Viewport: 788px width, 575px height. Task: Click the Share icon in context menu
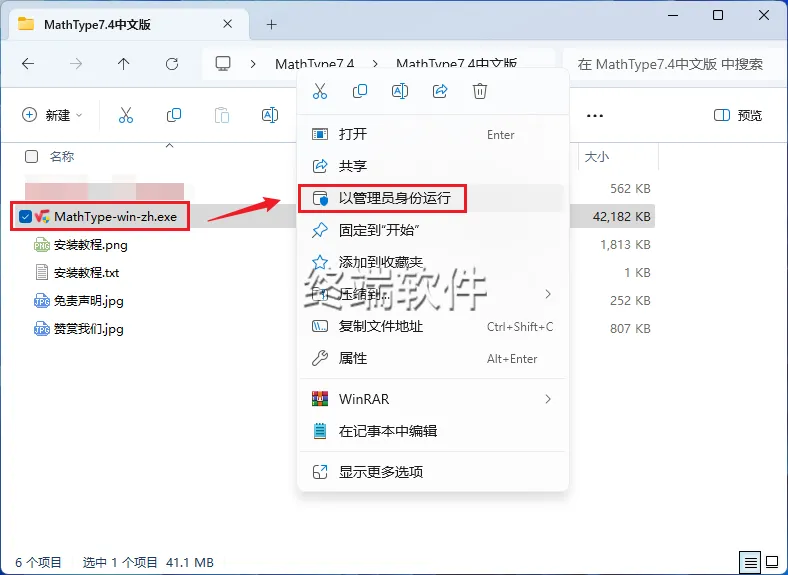(x=440, y=91)
